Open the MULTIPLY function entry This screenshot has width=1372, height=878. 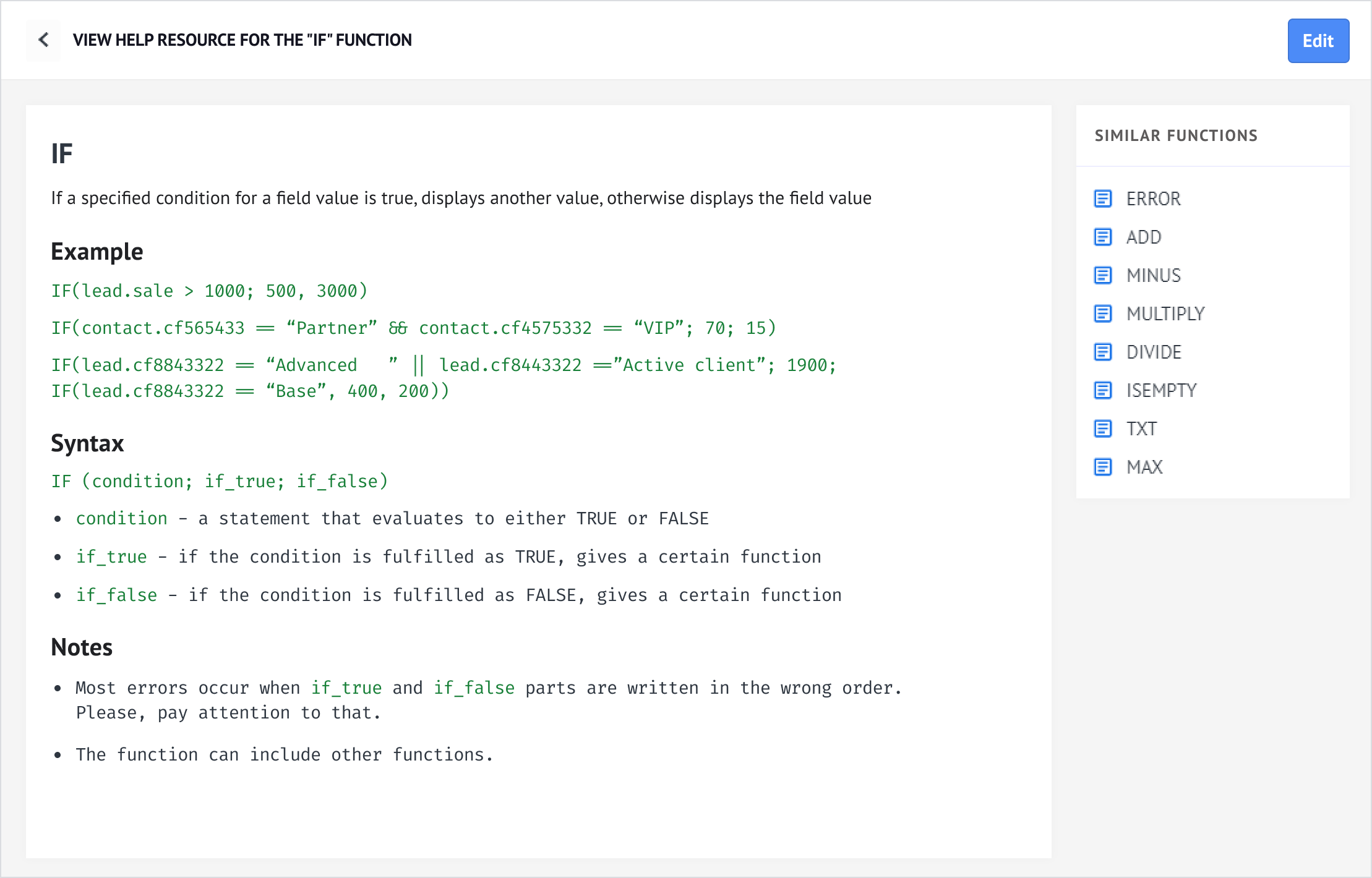pos(1165,314)
